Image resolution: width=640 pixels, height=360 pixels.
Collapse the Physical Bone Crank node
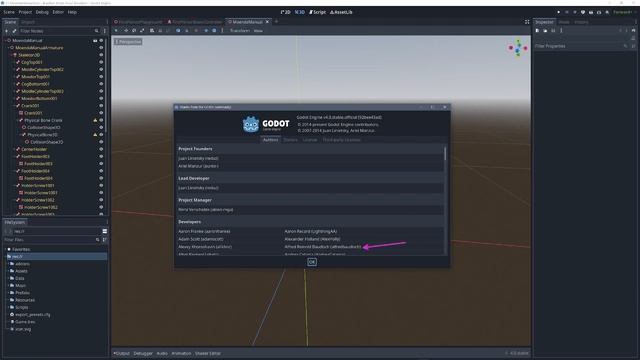(x=17, y=120)
